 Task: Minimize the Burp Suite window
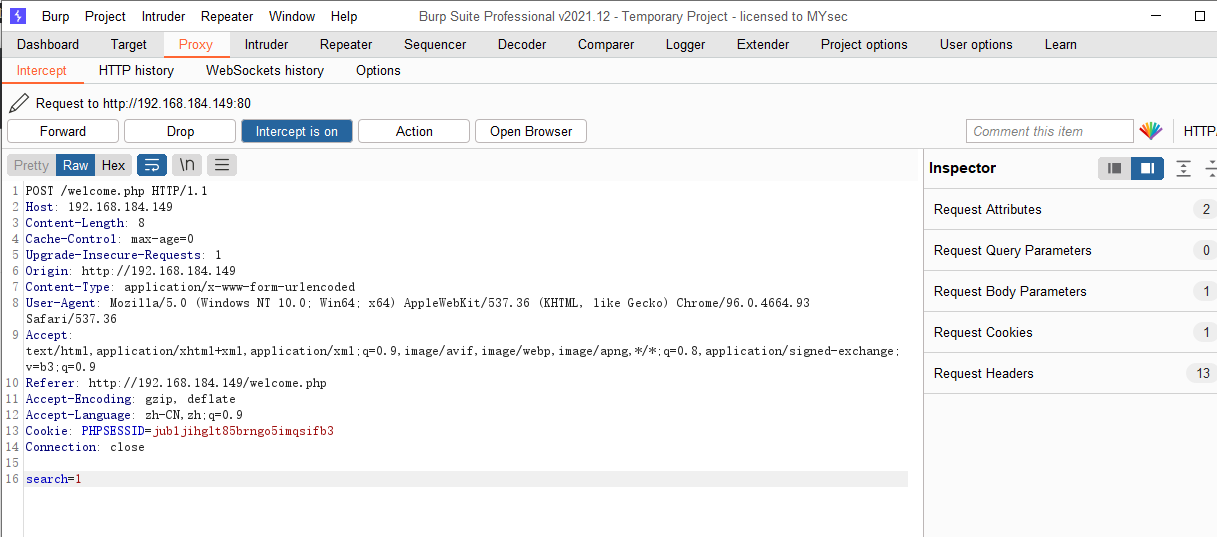(1156, 16)
